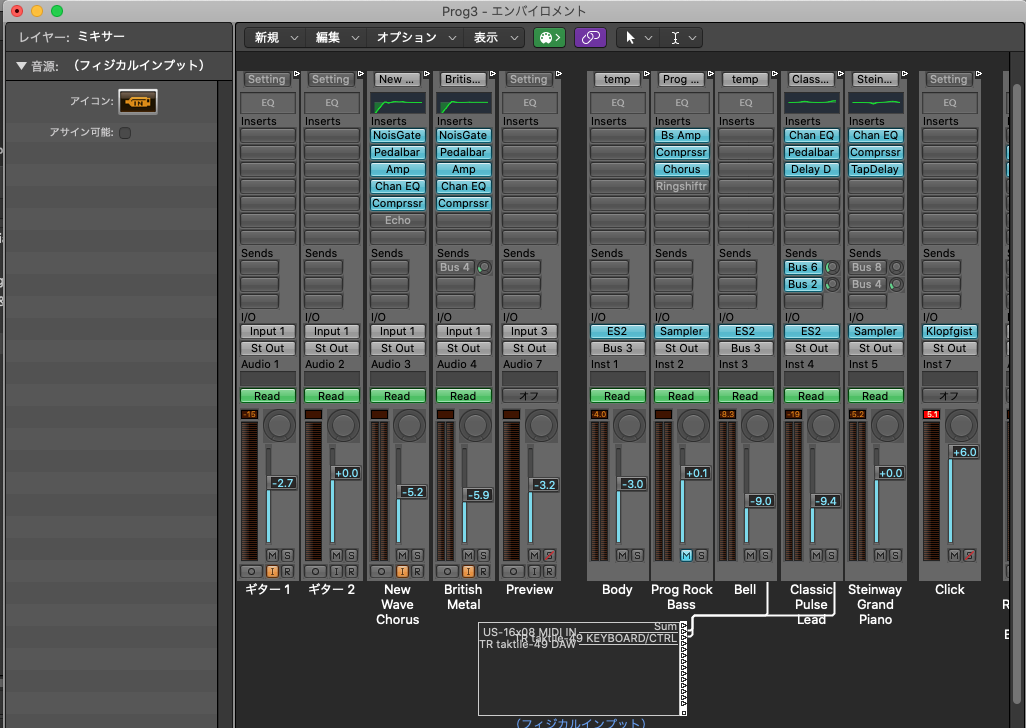This screenshot has height=728, width=1026.
Task: Enable the アサイン可能 checkbox
Action: pyautogui.click(x=125, y=132)
